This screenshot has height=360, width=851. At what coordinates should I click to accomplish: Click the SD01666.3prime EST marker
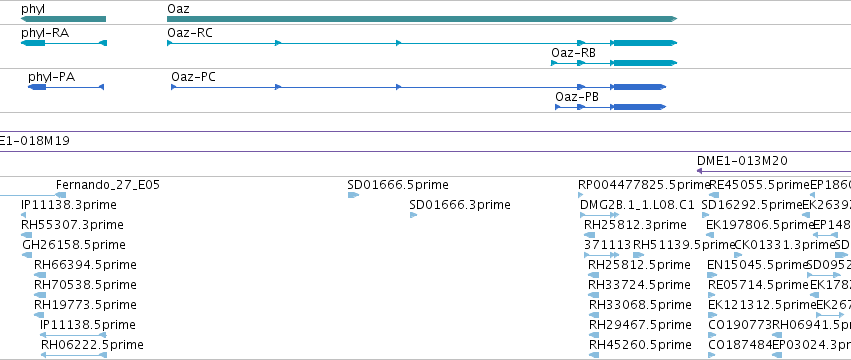[x=413, y=215]
